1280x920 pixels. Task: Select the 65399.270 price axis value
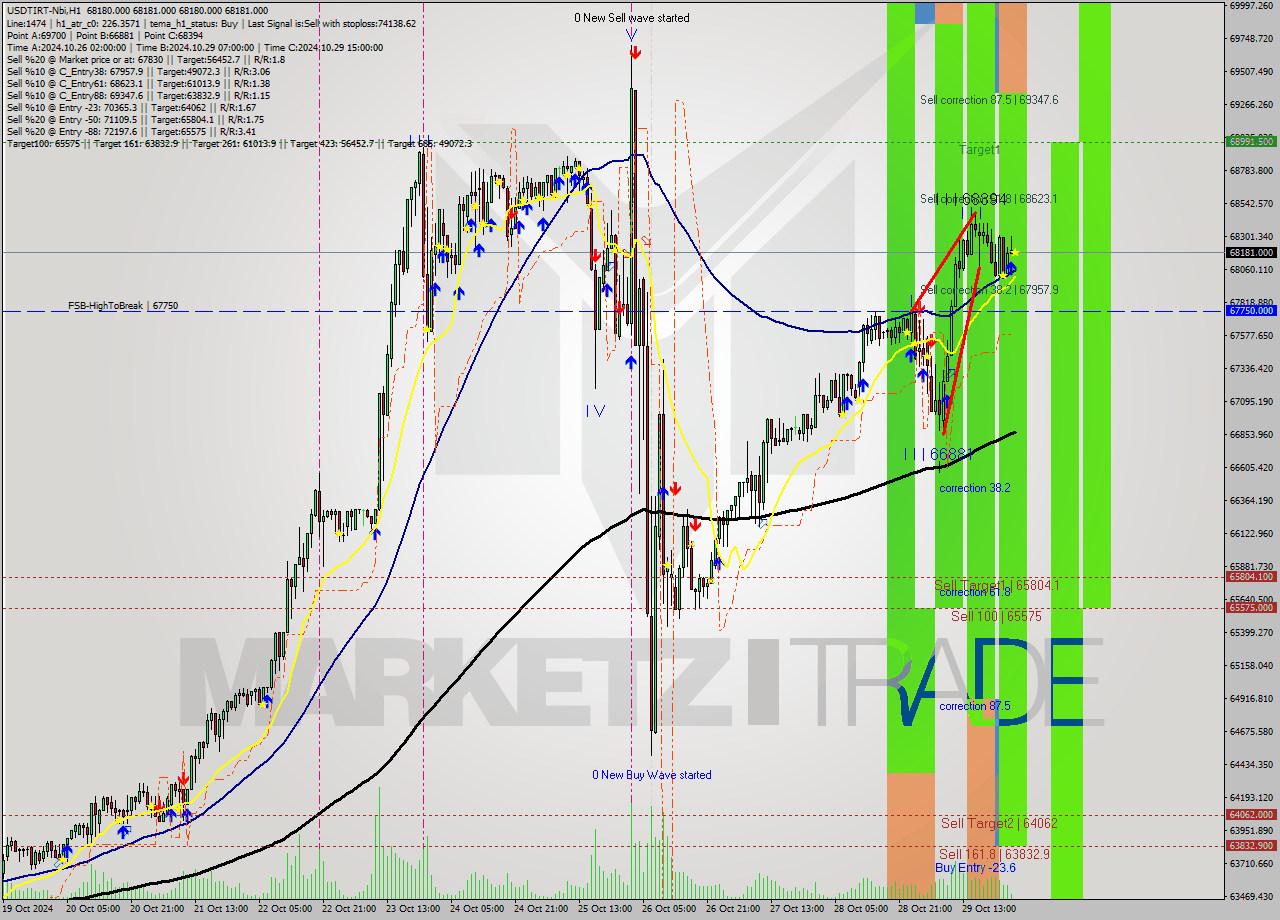pos(1251,633)
